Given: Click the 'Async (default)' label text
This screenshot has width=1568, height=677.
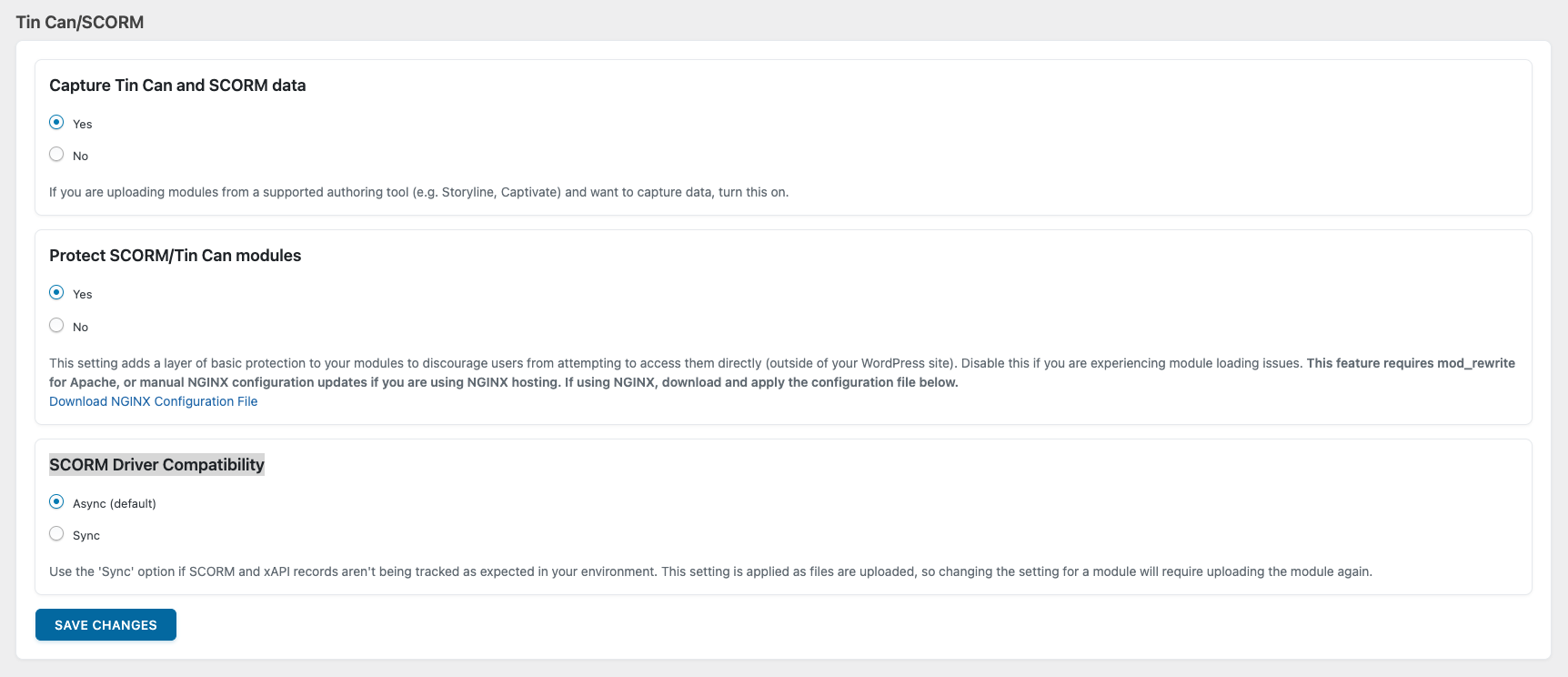Looking at the screenshot, I should pyautogui.click(x=115, y=503).
